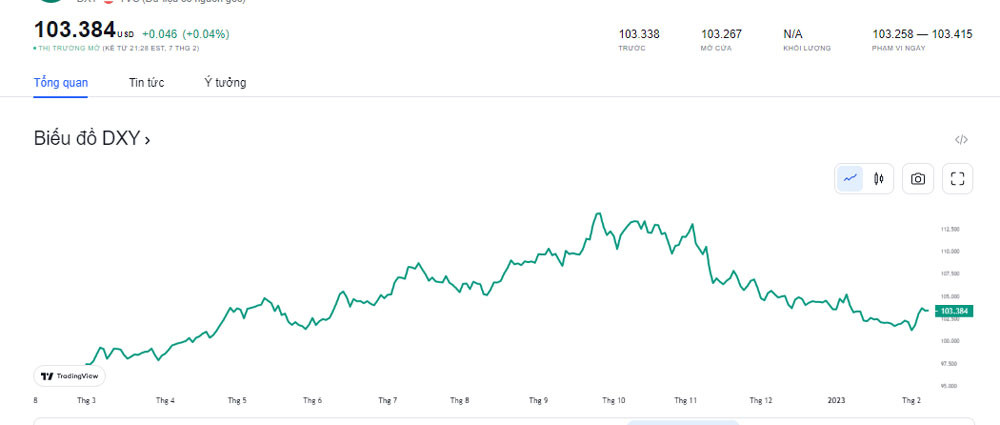
Task: Switch to line chart view
Action: coord(850,179)
